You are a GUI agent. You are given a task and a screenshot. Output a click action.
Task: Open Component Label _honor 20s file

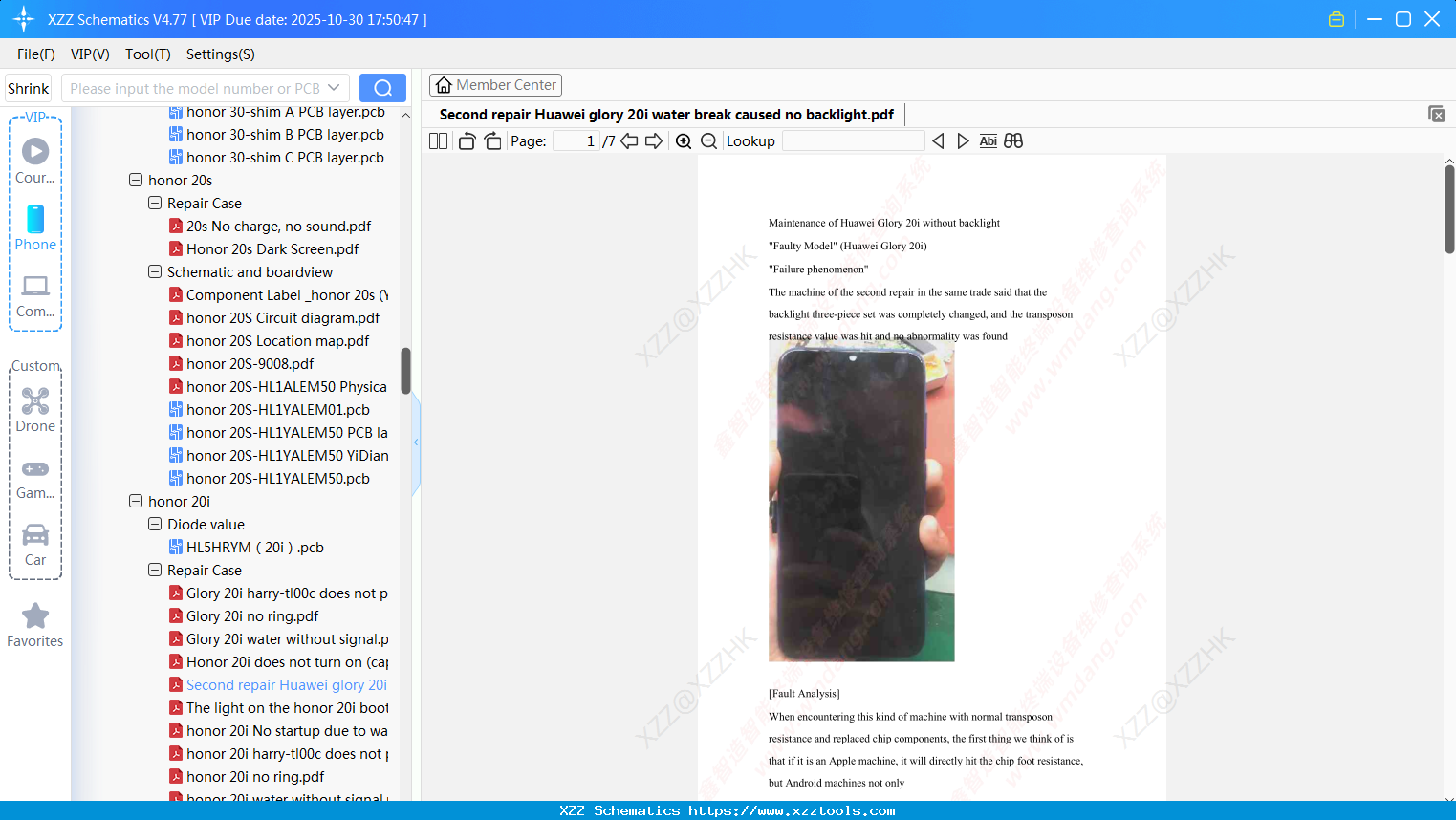click(287, 294)
